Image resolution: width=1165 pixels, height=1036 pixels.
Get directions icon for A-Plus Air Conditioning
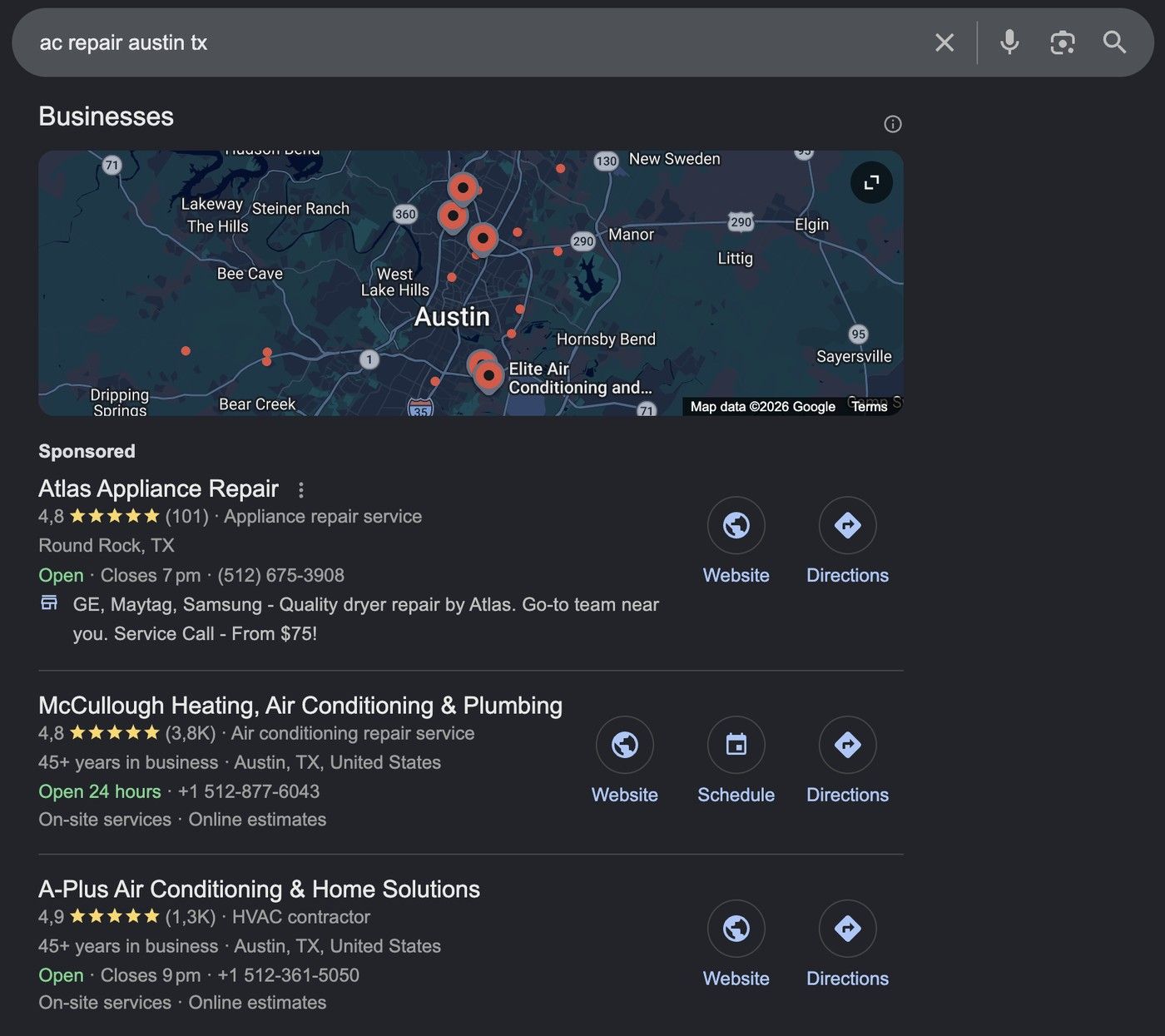point(848,929)
